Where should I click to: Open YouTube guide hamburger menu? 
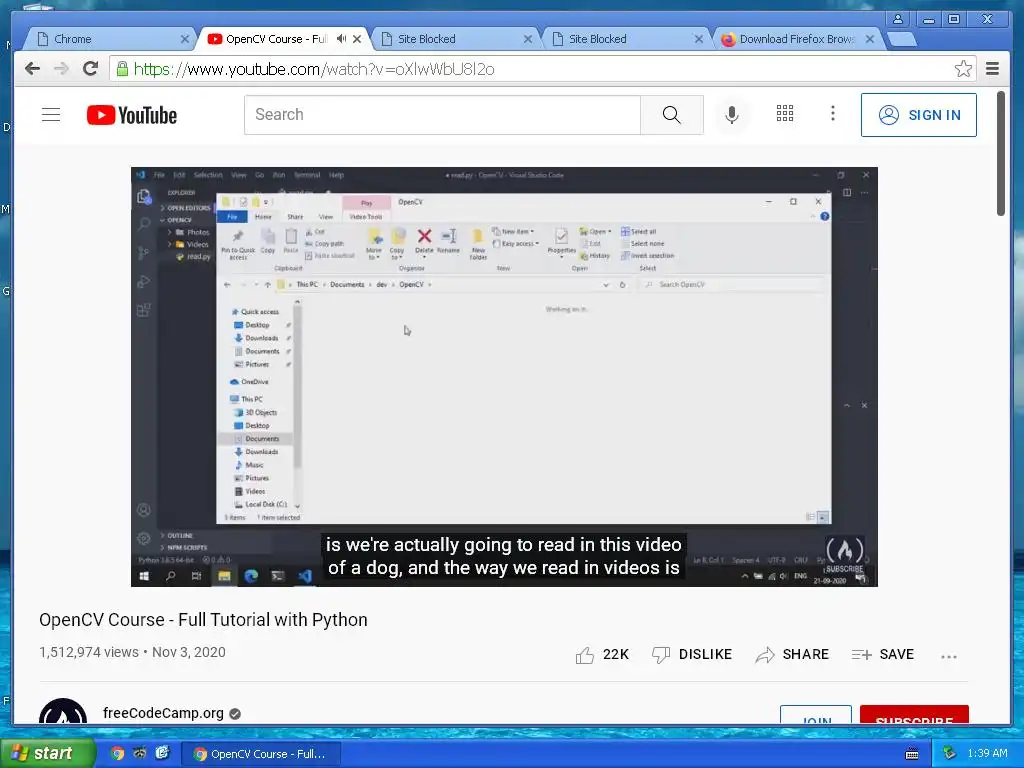51,115
